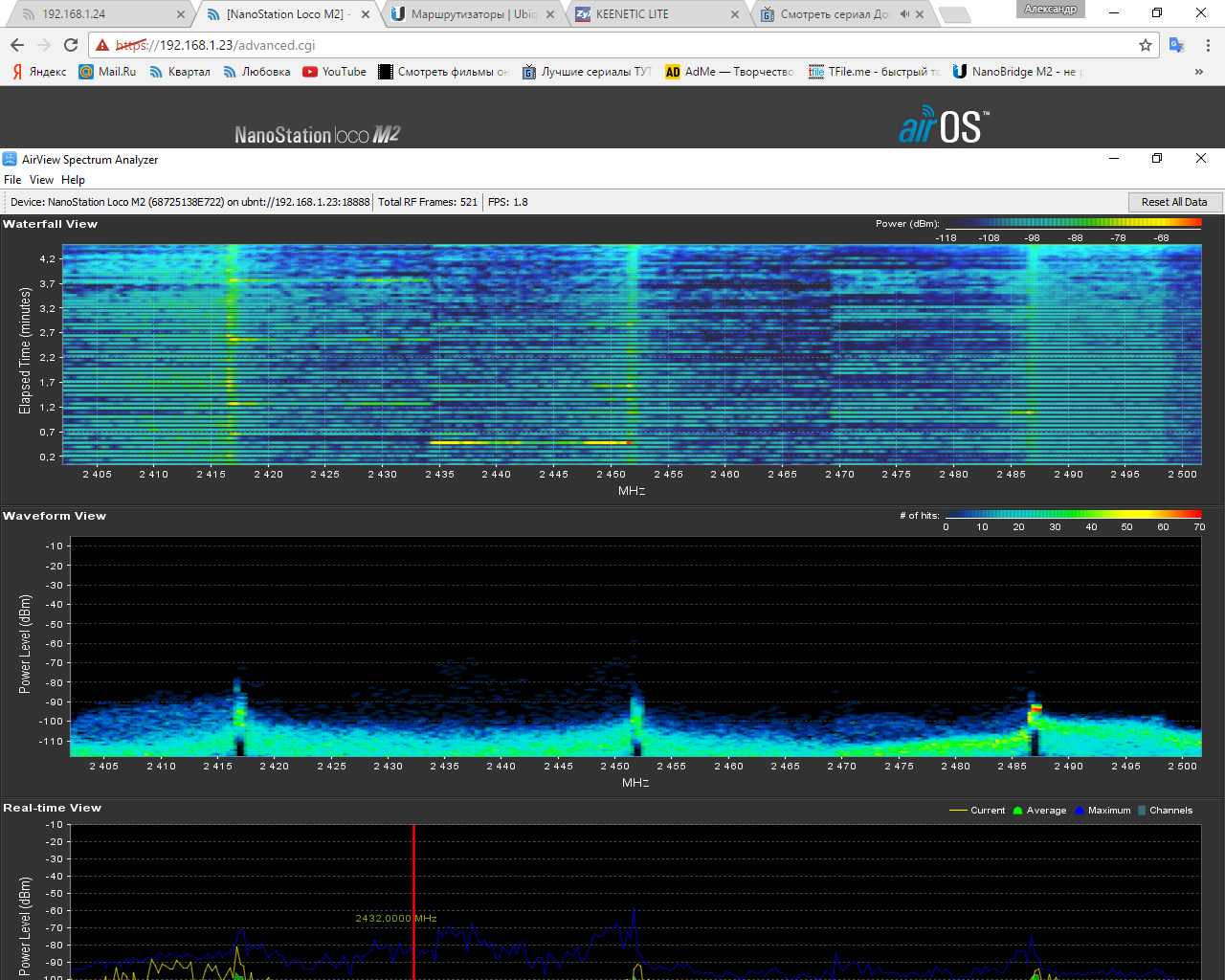Click the Maximum legend entry

point(1102,811)
